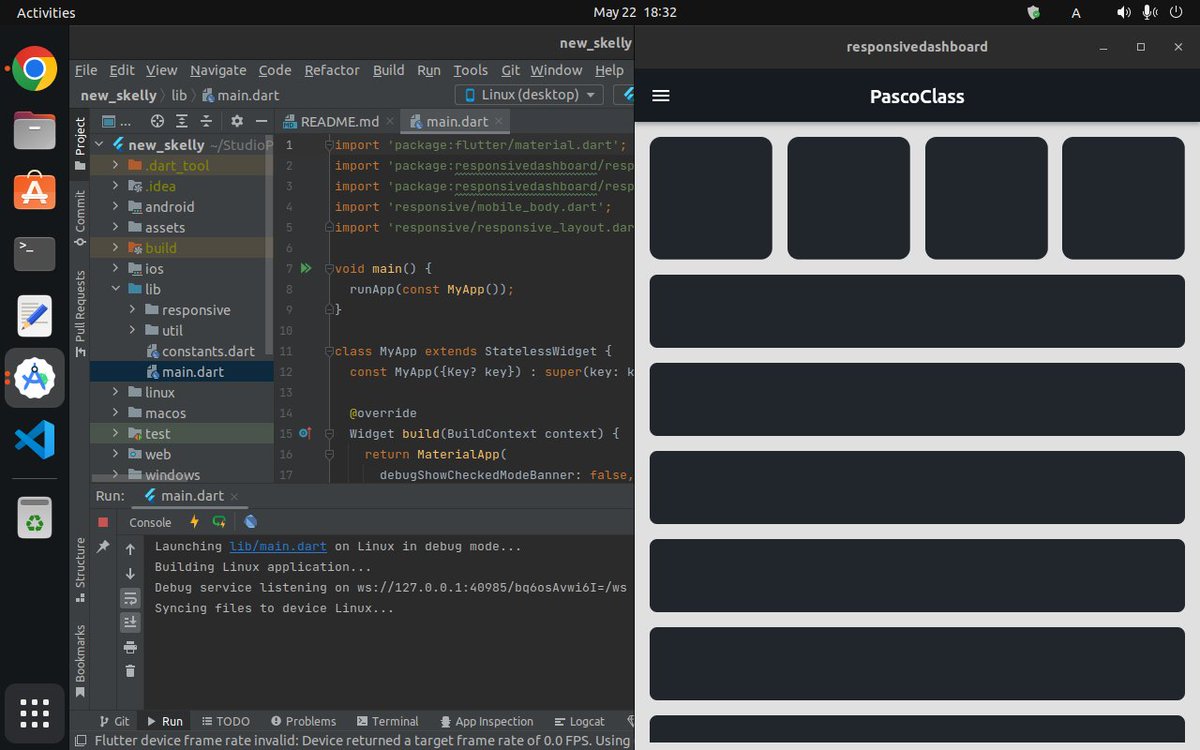Screen dimensions: 1200x750
Task: Click the print console output icon
Action: pyautogui.click(x=130, y=647)
